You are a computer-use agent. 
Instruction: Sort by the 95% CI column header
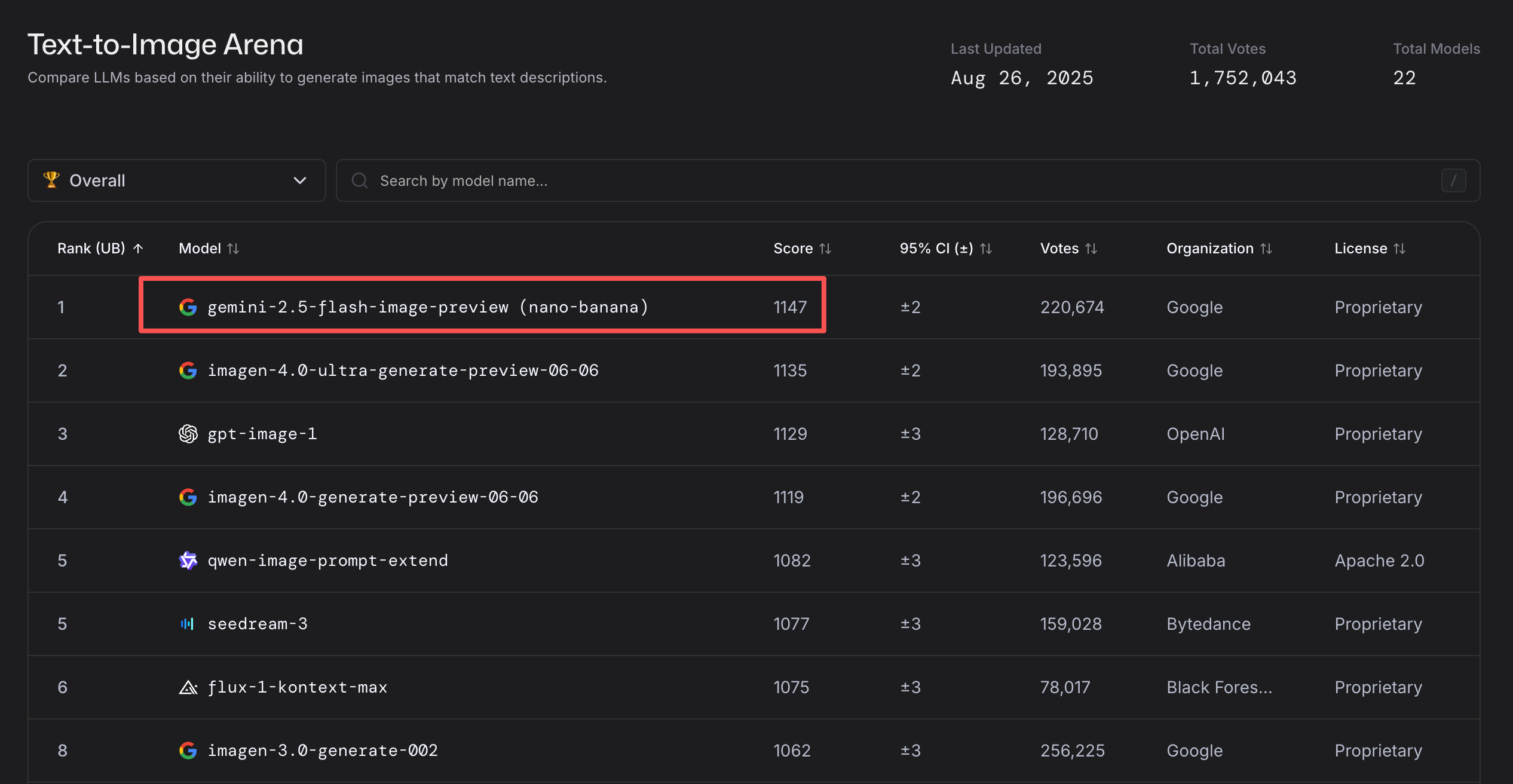point(946,249)
